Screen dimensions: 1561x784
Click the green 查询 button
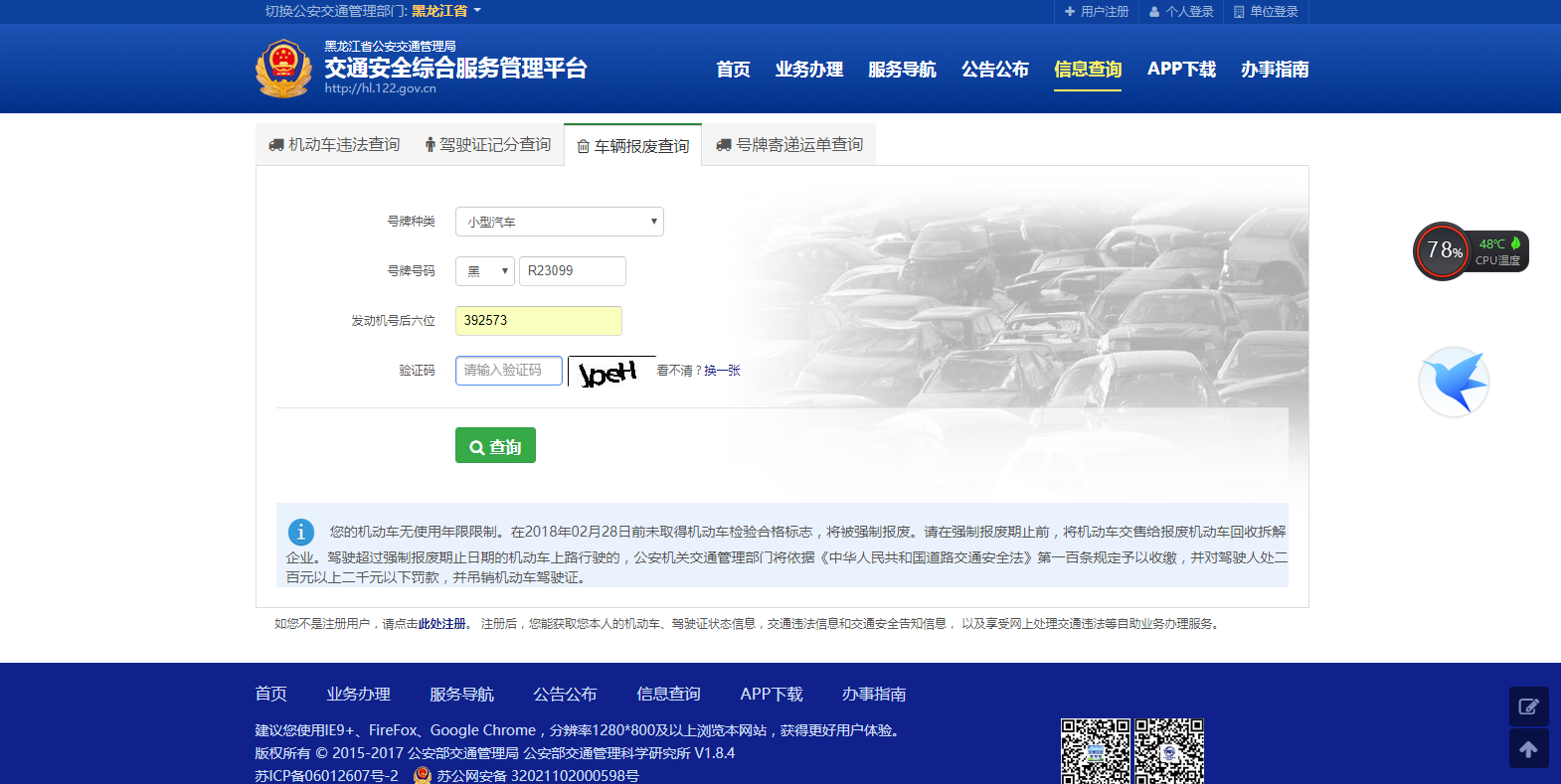pyautogui.click(x=495, y=445)
